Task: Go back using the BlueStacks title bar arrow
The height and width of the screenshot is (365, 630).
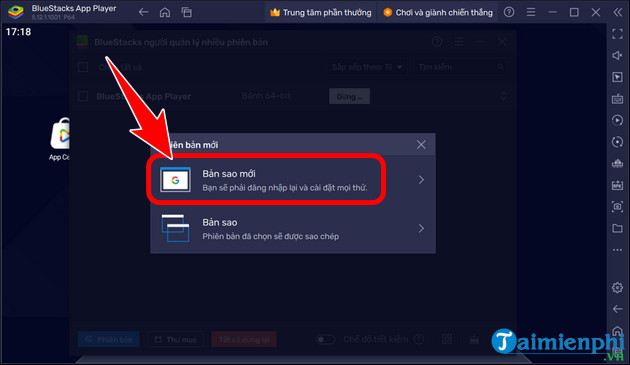Action: point(143,12)
